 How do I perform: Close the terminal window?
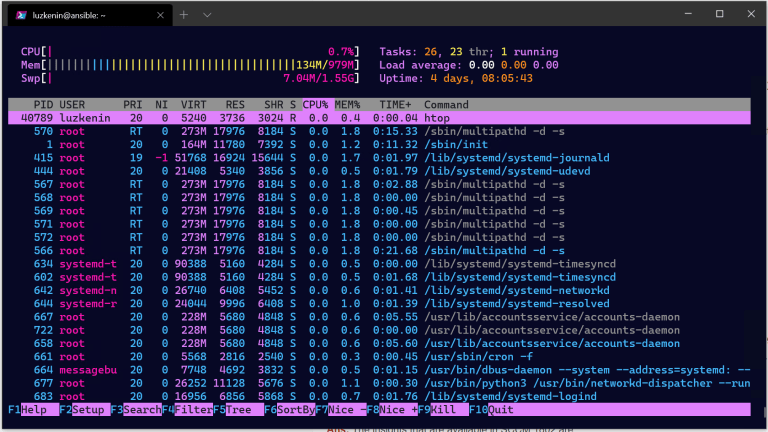click(x=751, y=14)
